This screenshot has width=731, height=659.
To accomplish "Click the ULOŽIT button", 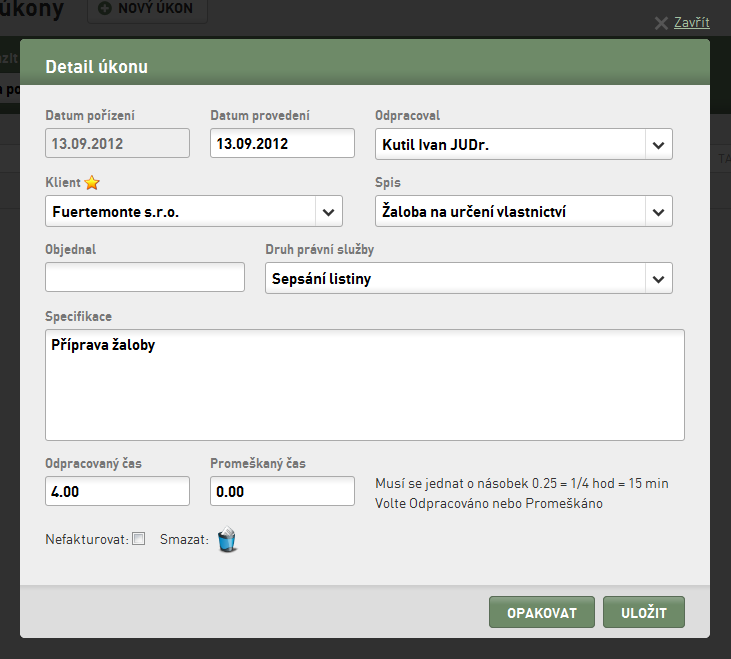I will click(644, 612).
